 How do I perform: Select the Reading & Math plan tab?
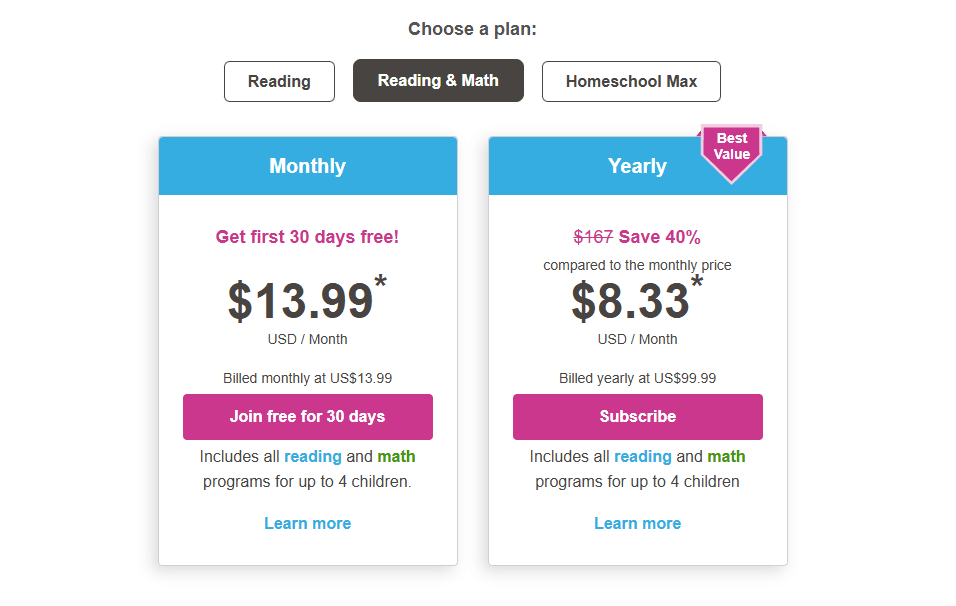pyautogui.click(x=438, y=80)
